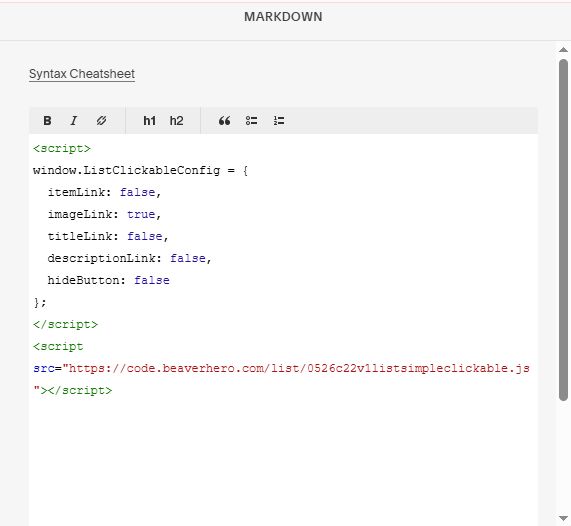571x526 pixels.
Task: Click the beaverhero script src URL
Action: 299,368
